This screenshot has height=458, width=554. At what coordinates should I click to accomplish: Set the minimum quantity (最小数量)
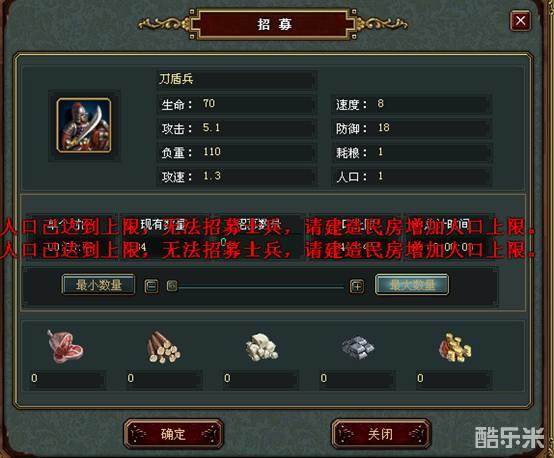coord(98,284)
